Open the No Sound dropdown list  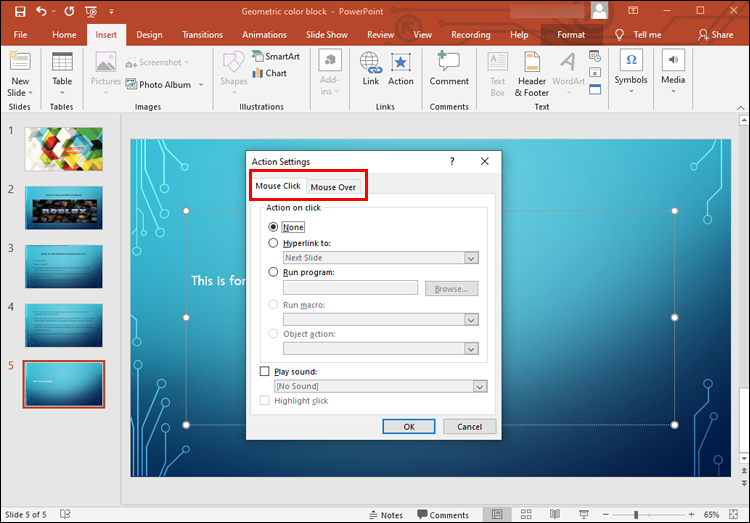480,386
